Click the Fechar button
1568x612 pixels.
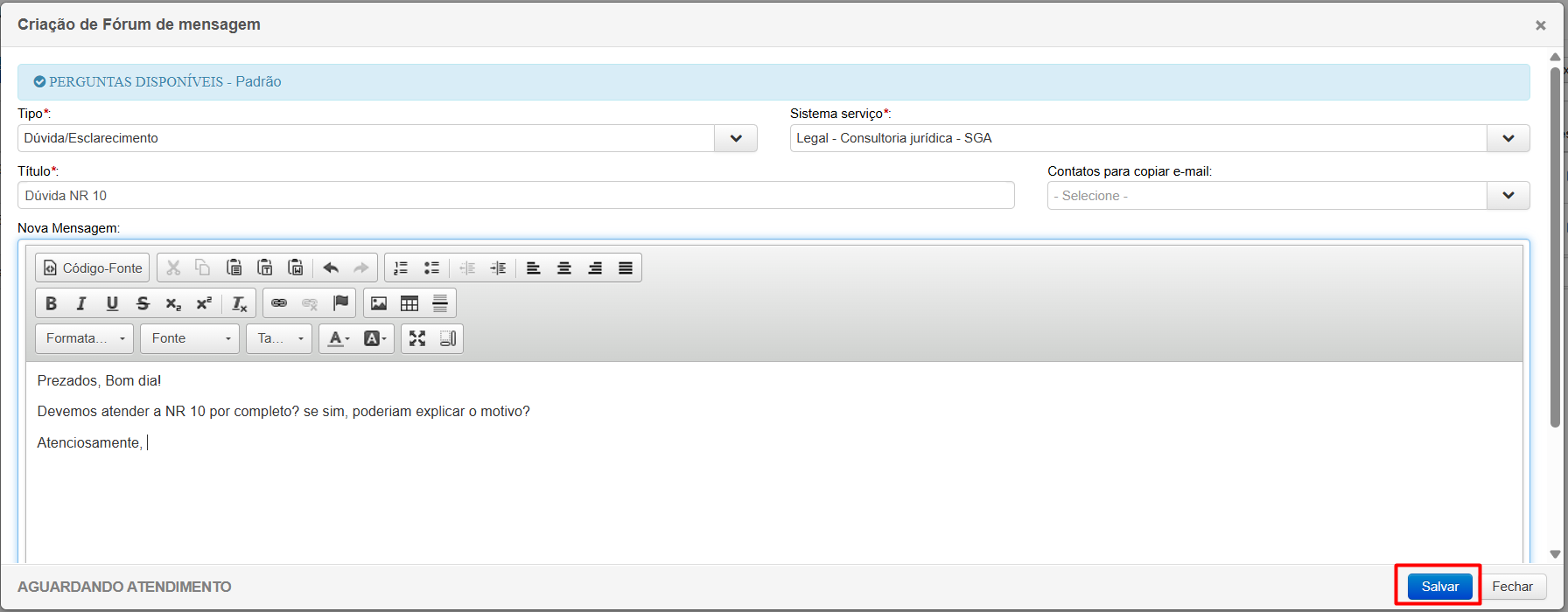1512,587
